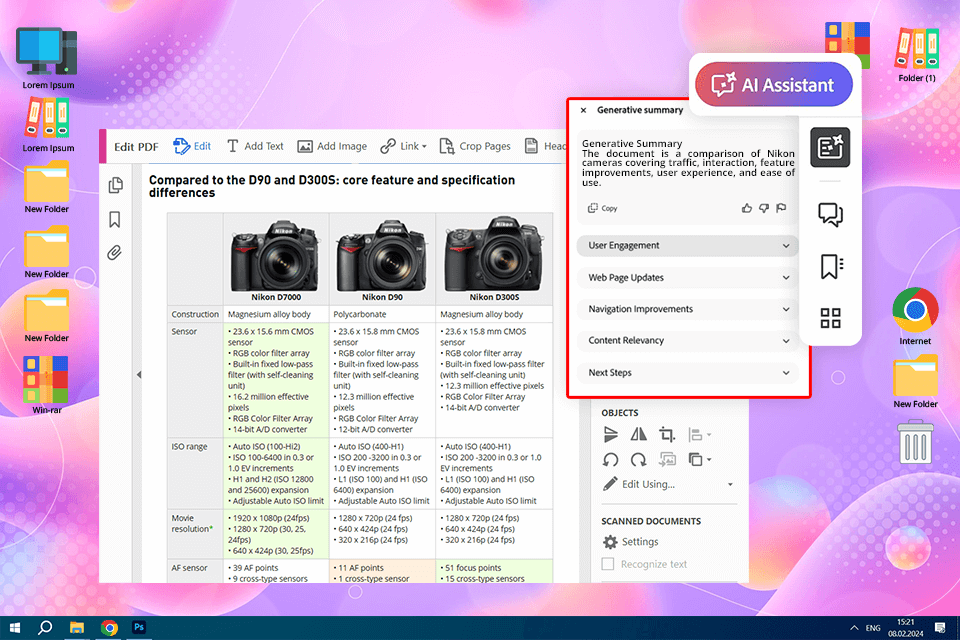Open the align objects dropdown
This screenshot has width=960, height=640.
click(x=699, y=435)
